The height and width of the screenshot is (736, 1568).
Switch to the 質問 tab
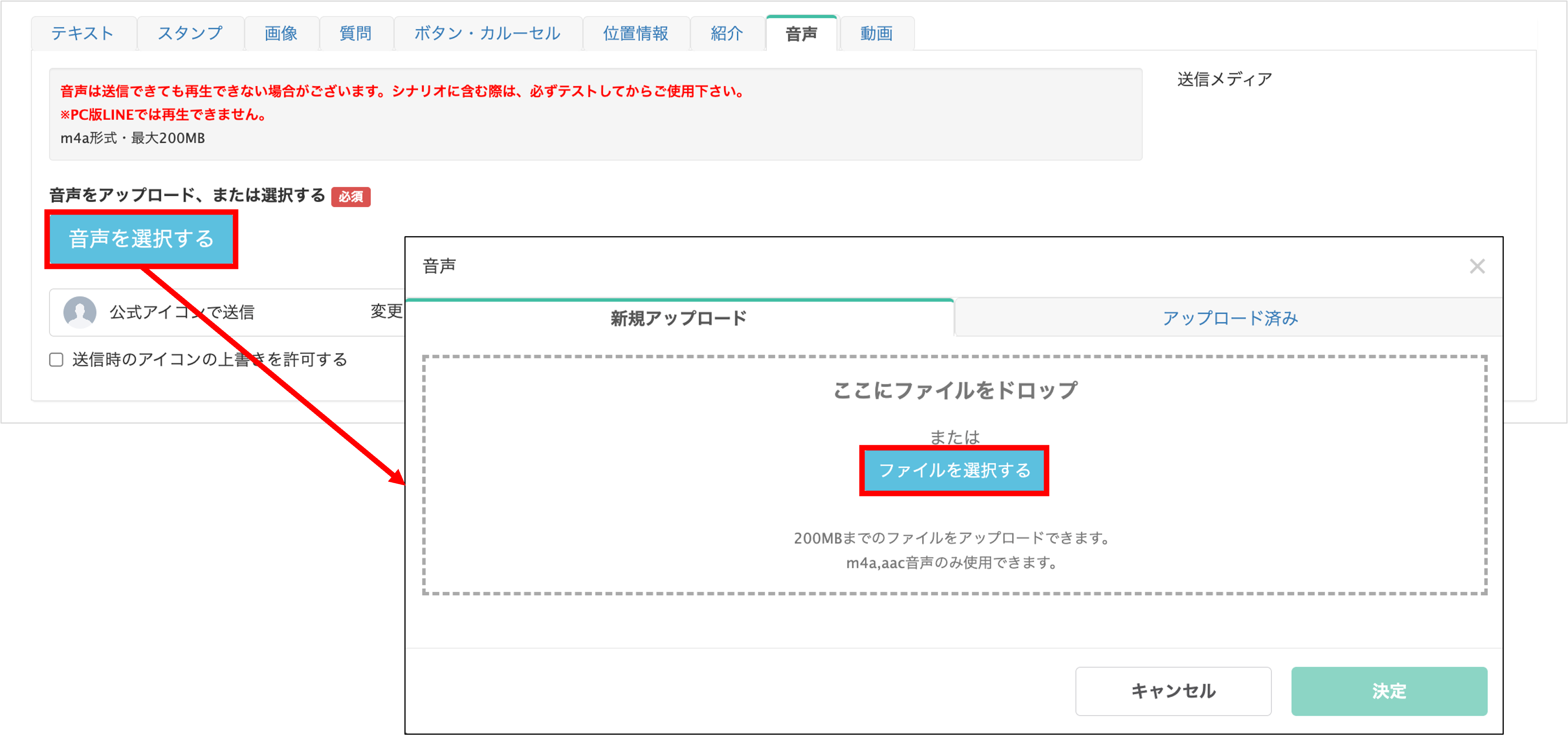click(356, 34)
